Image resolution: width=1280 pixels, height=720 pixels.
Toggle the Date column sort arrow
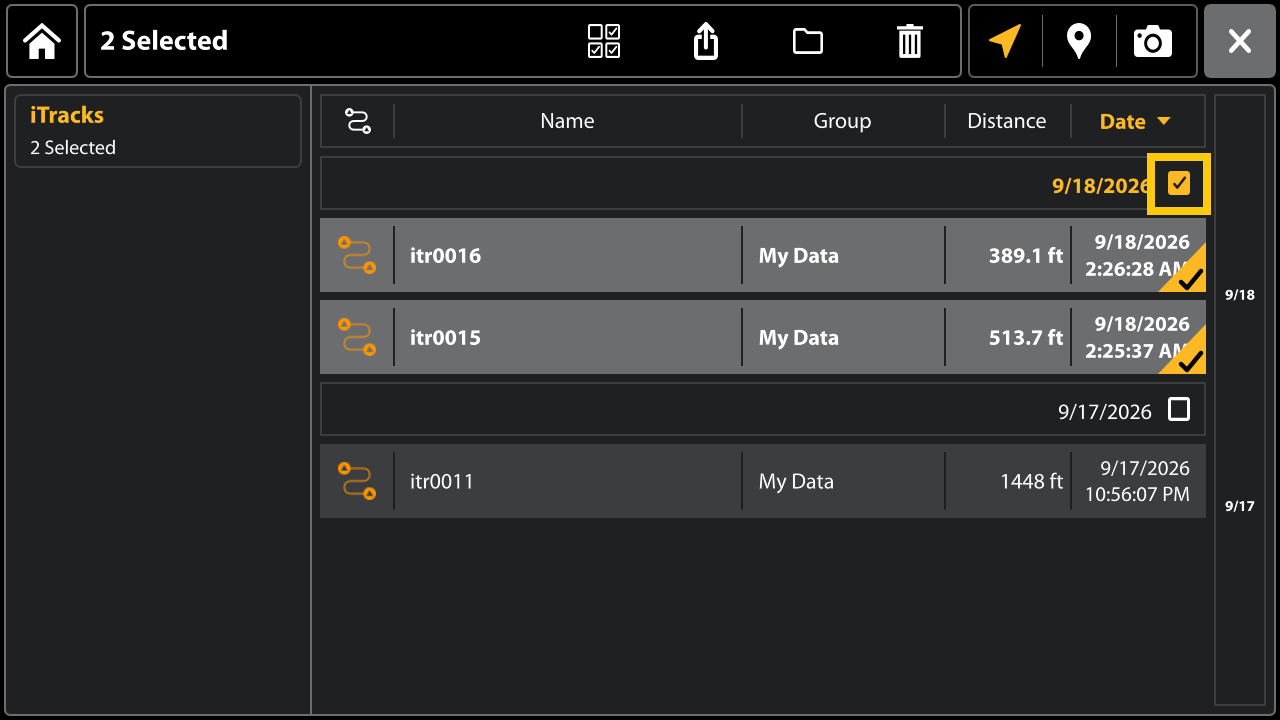[1163, 121]
